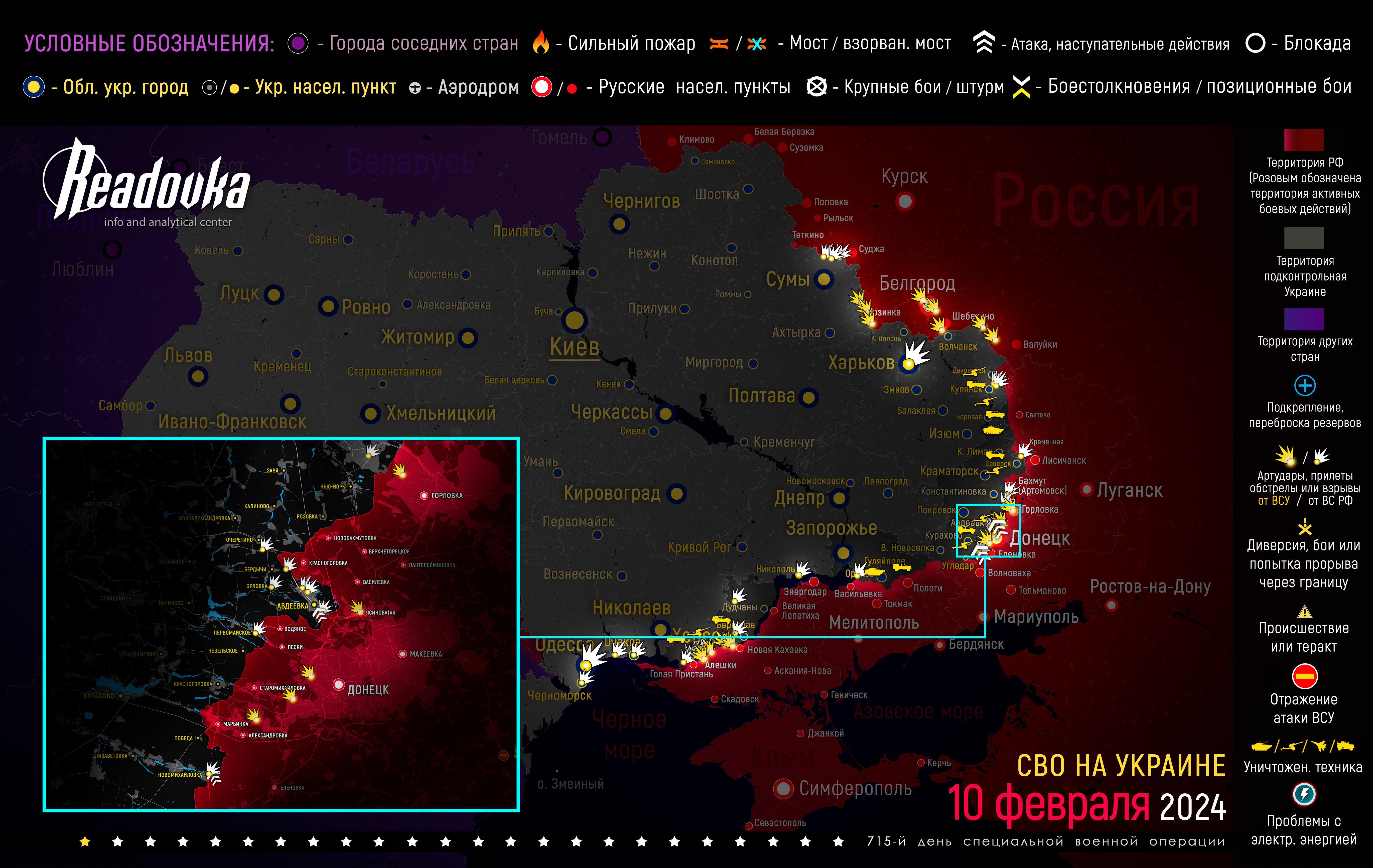Click the Хмельницкий city label
1373x868 pixels.
pos(441,413)
